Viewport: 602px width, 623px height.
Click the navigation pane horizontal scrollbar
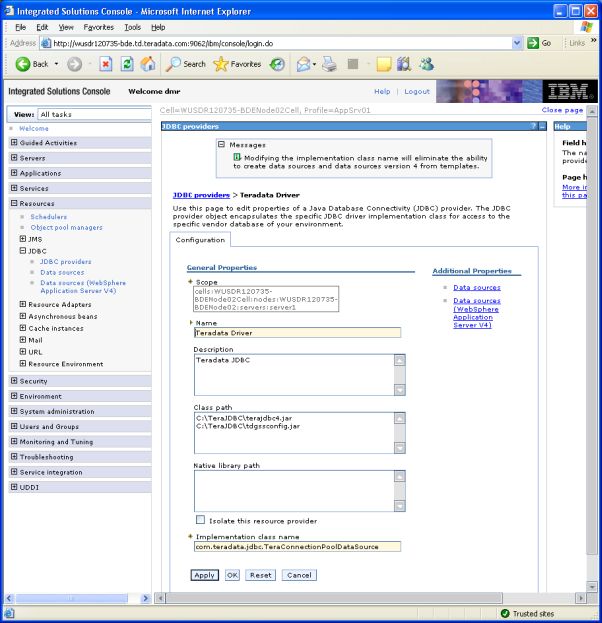(71, 598)
